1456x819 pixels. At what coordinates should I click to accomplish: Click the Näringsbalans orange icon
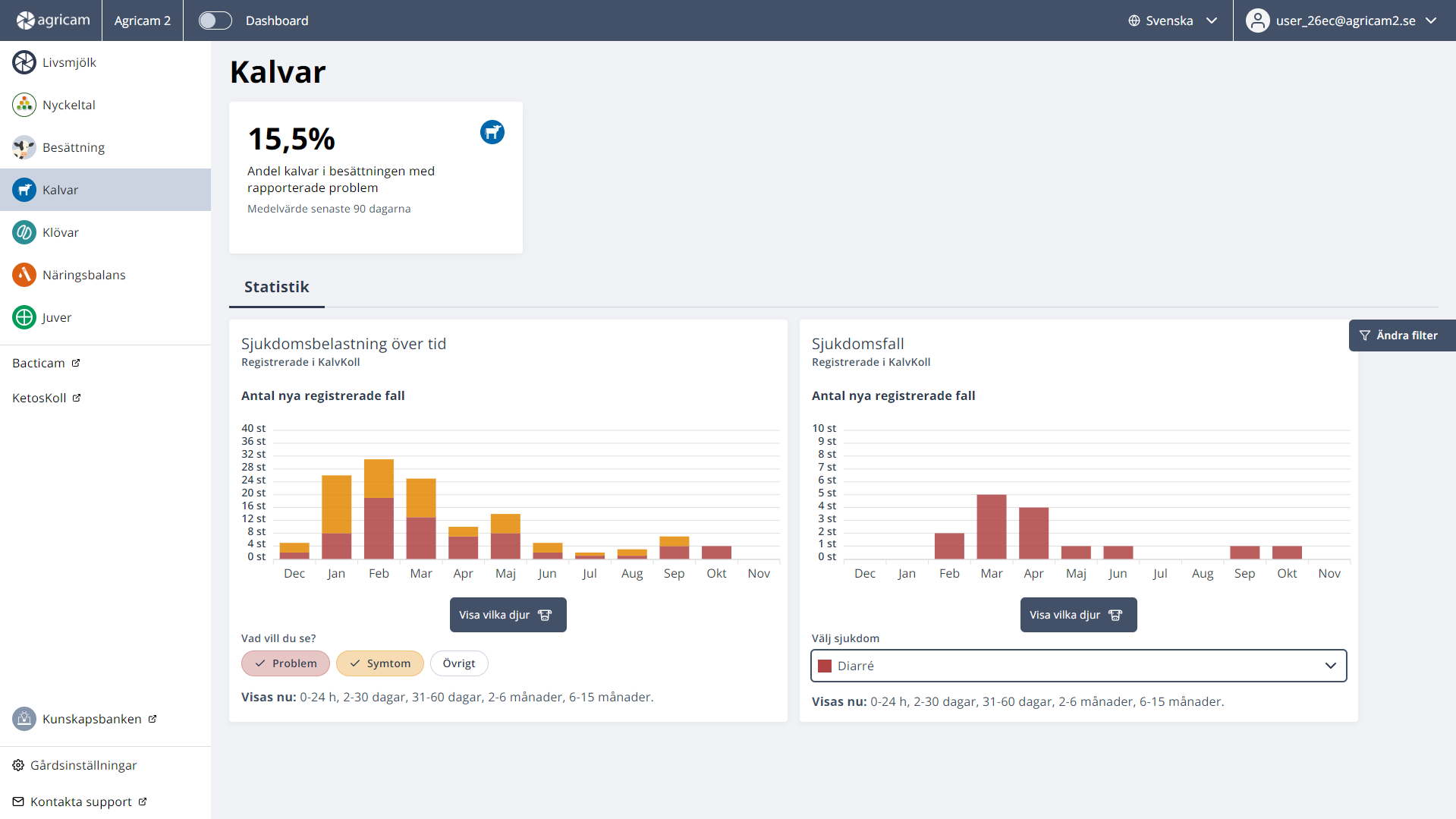coord(24,275)
